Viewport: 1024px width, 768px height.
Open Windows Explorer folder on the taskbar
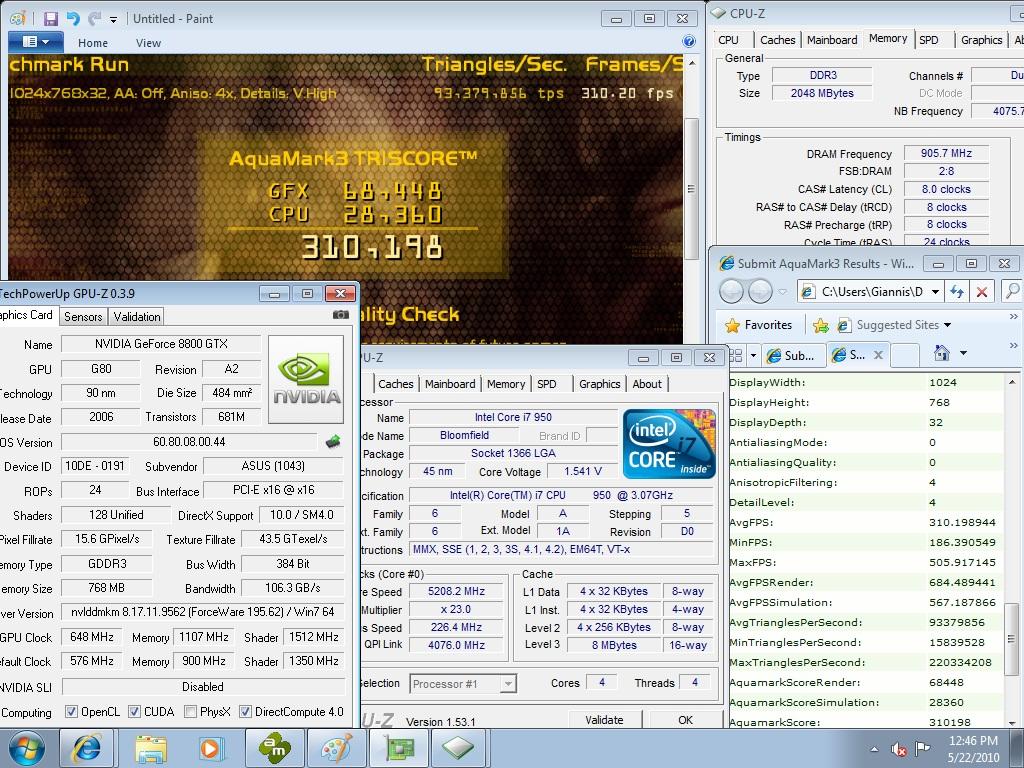[x=152, y=748]
